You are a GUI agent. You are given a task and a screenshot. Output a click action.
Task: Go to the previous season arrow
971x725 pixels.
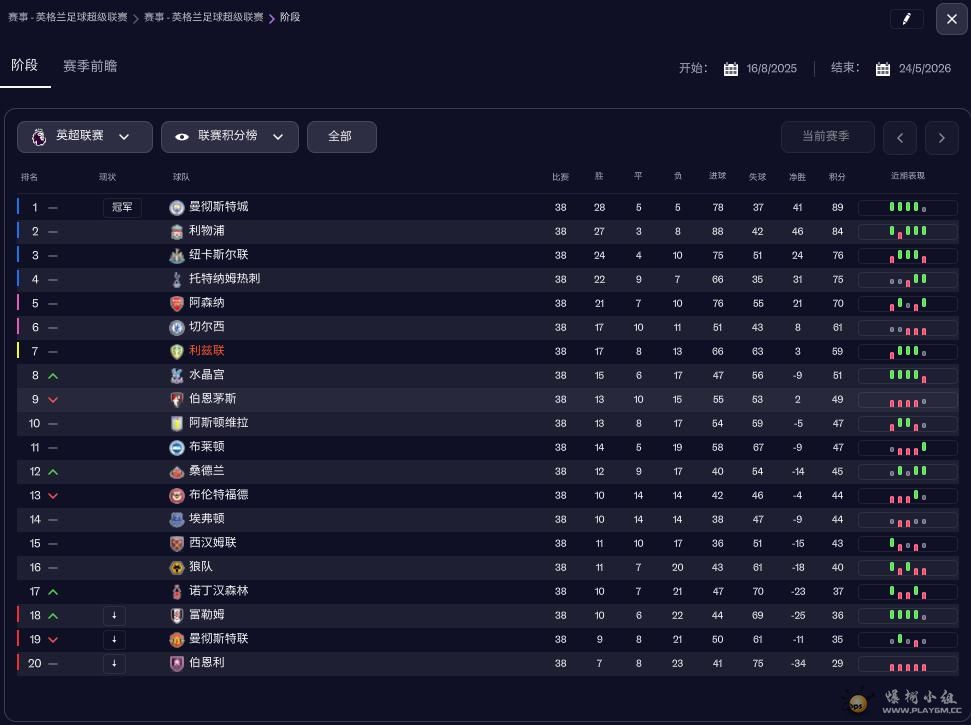tap(900, 138)
